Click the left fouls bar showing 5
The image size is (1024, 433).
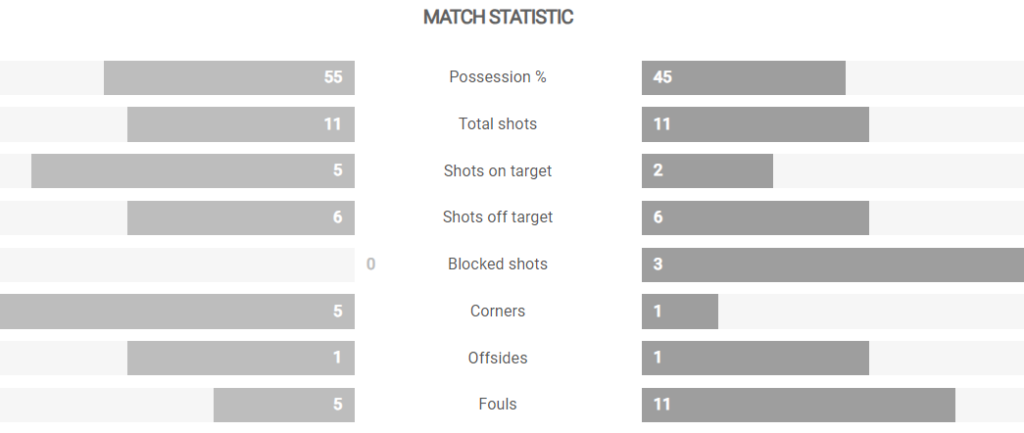[284, 405]
